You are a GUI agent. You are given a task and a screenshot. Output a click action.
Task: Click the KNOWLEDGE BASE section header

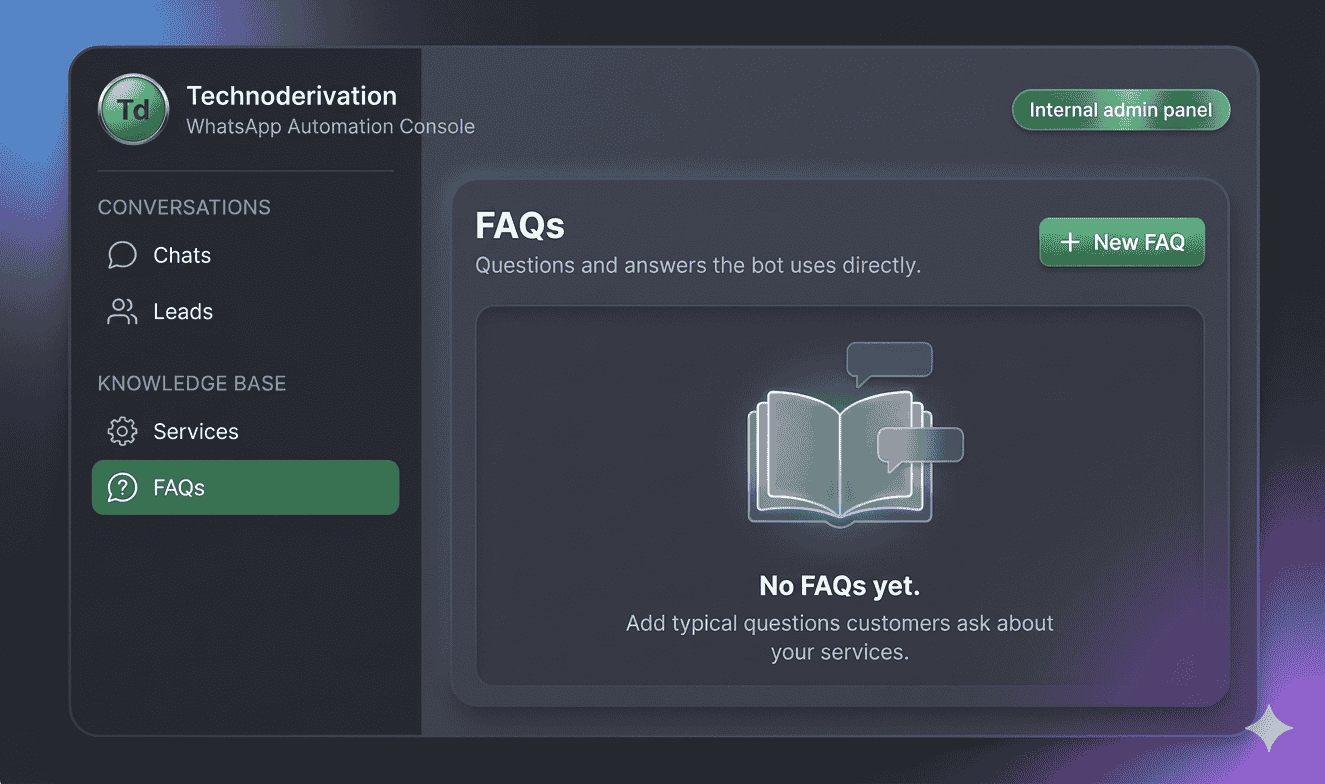[192, 383]
